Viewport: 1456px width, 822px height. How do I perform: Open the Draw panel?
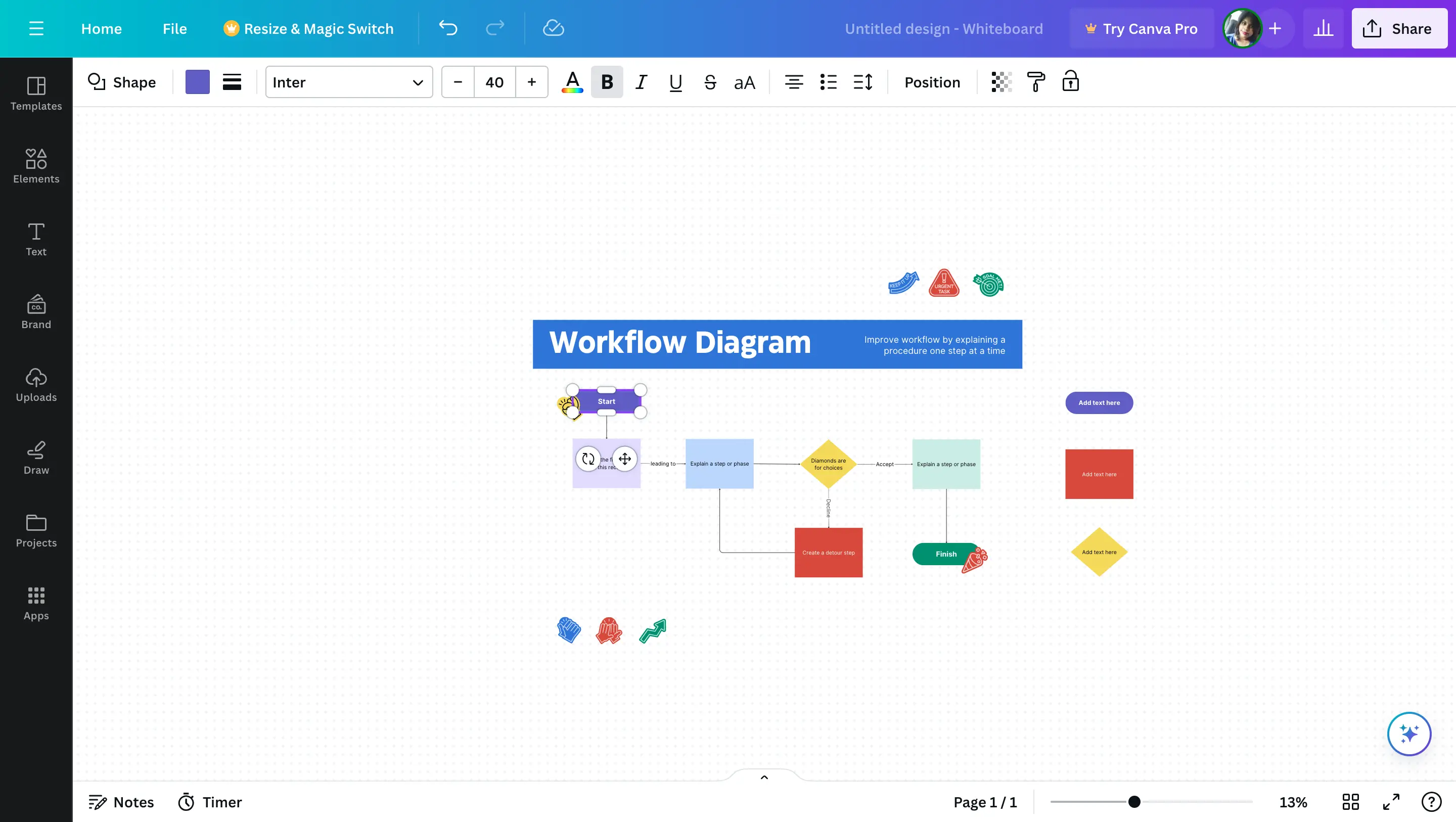point(36,458)
